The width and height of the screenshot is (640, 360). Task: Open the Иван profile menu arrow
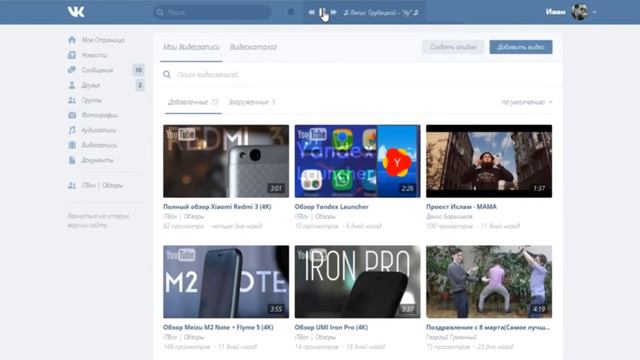595,12
